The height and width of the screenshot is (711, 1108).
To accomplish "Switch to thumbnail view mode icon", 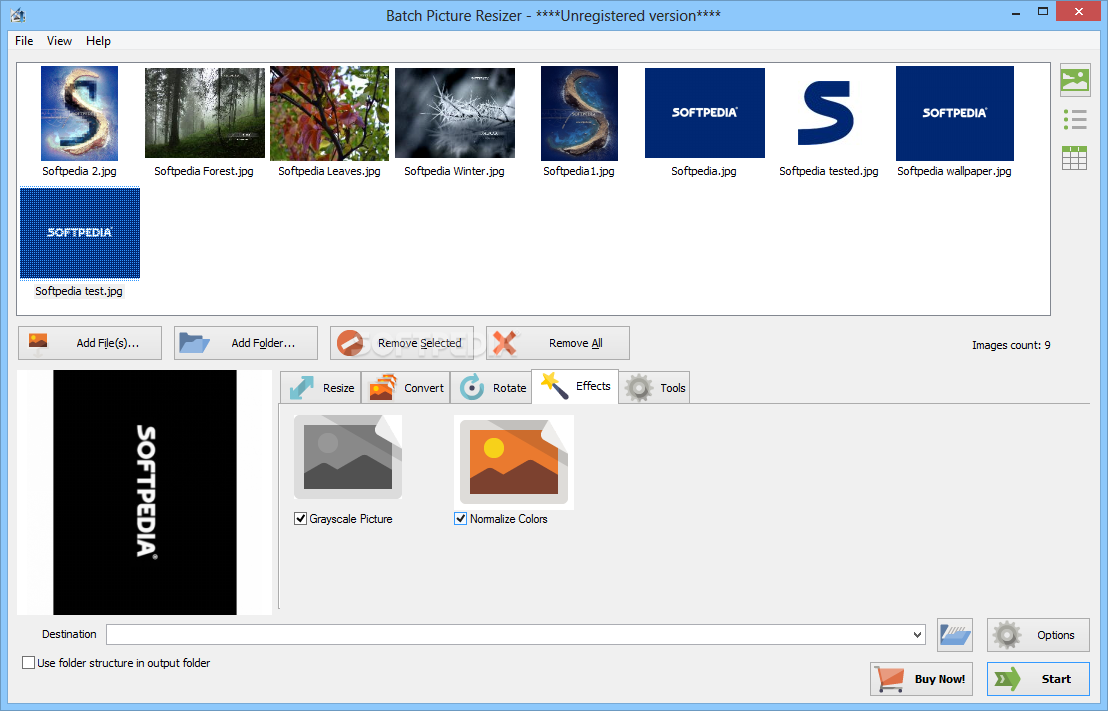I will pos(1075,80).
